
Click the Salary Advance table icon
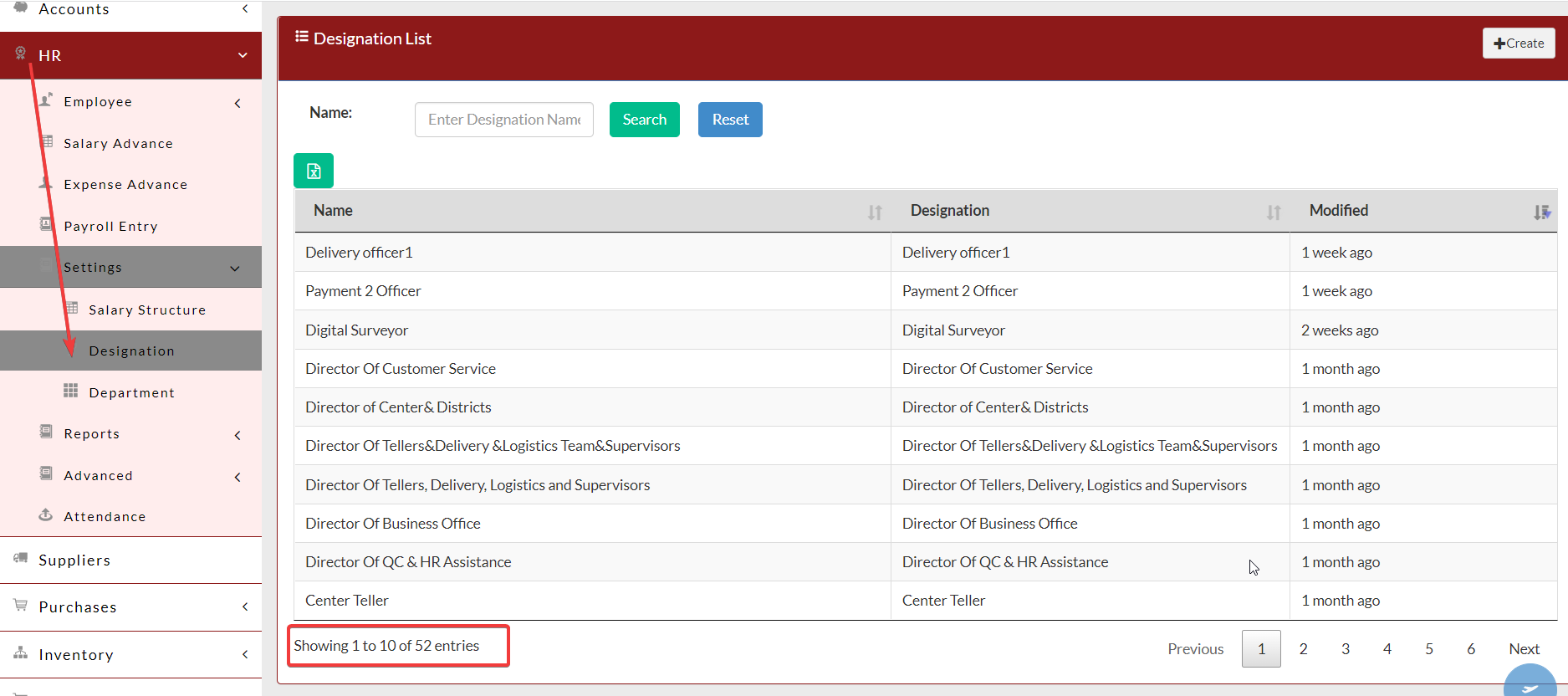coord(47,141)
